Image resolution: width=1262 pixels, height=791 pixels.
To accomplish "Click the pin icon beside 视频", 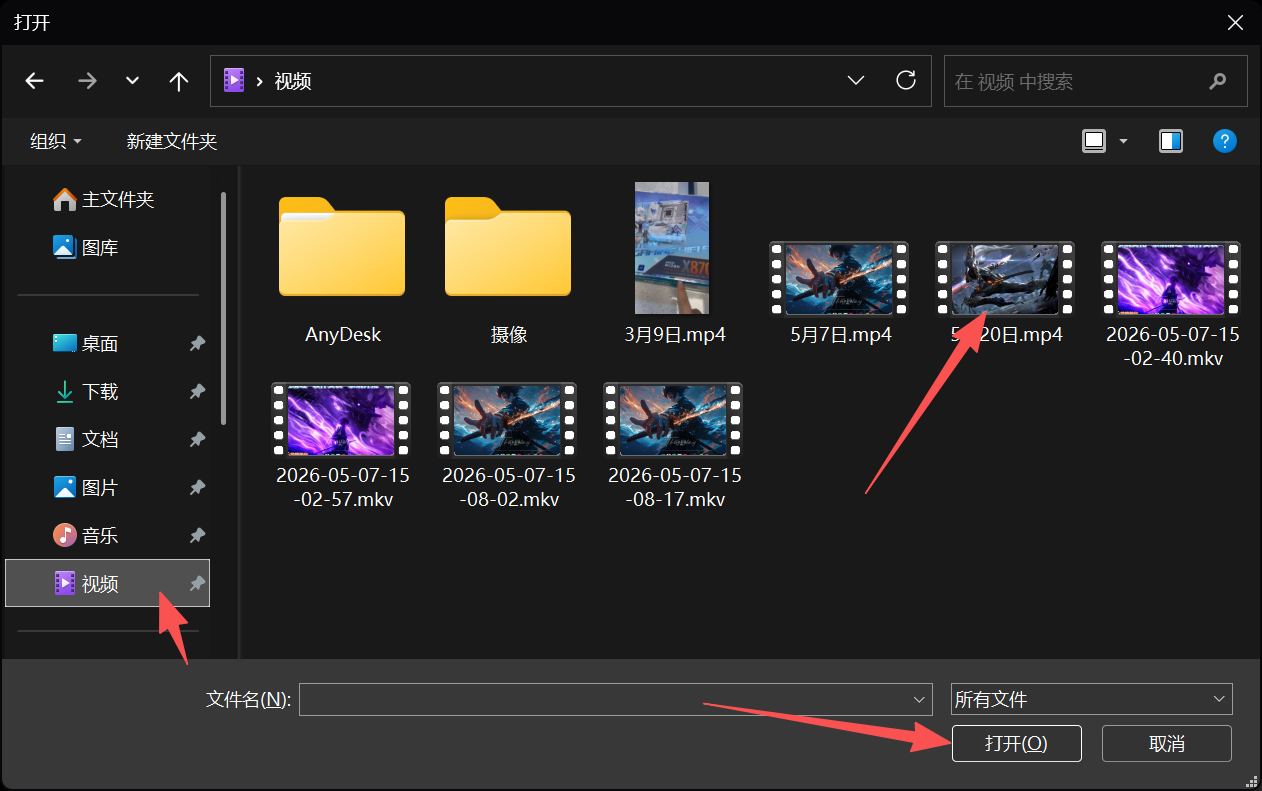I will pyautogui.click(x=197, y=583).
